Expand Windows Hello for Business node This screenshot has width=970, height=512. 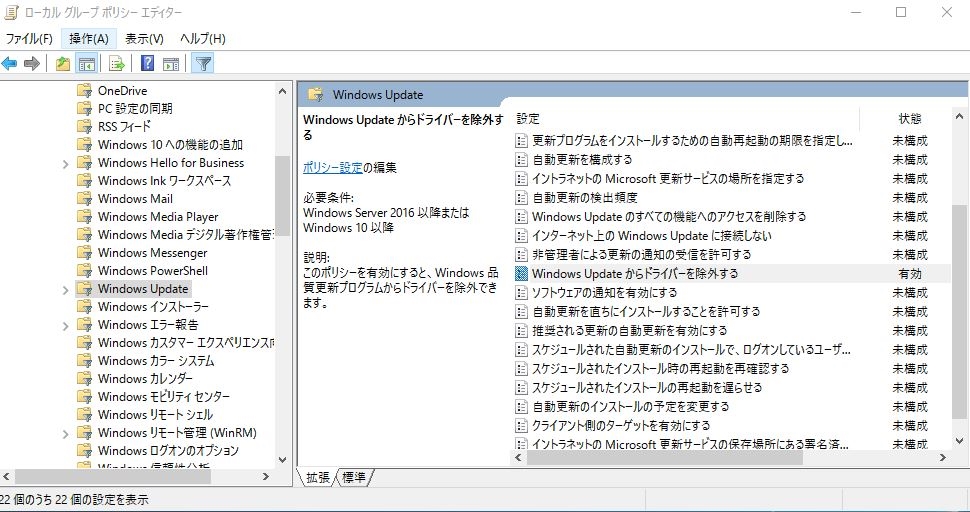(x=66, y=164)
